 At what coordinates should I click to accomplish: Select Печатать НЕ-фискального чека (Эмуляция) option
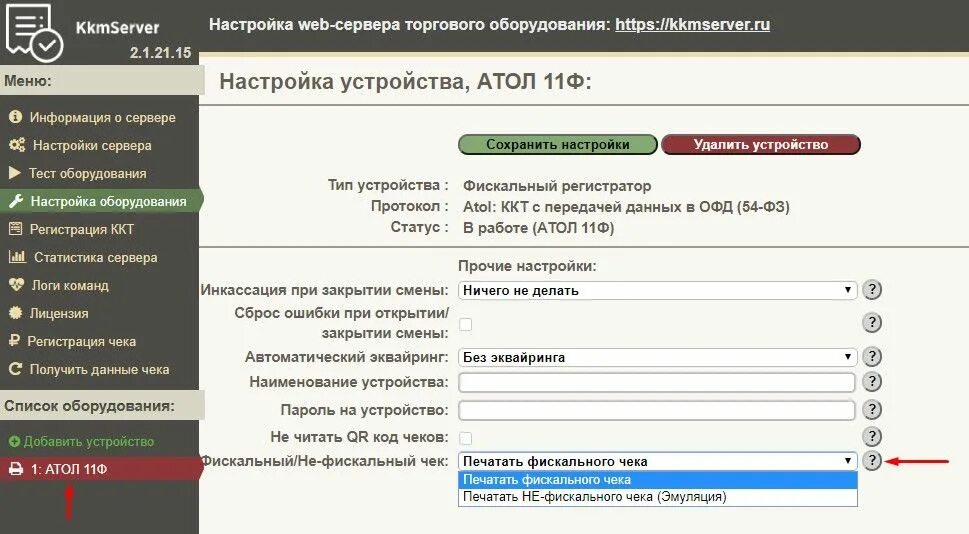point(658,496)
